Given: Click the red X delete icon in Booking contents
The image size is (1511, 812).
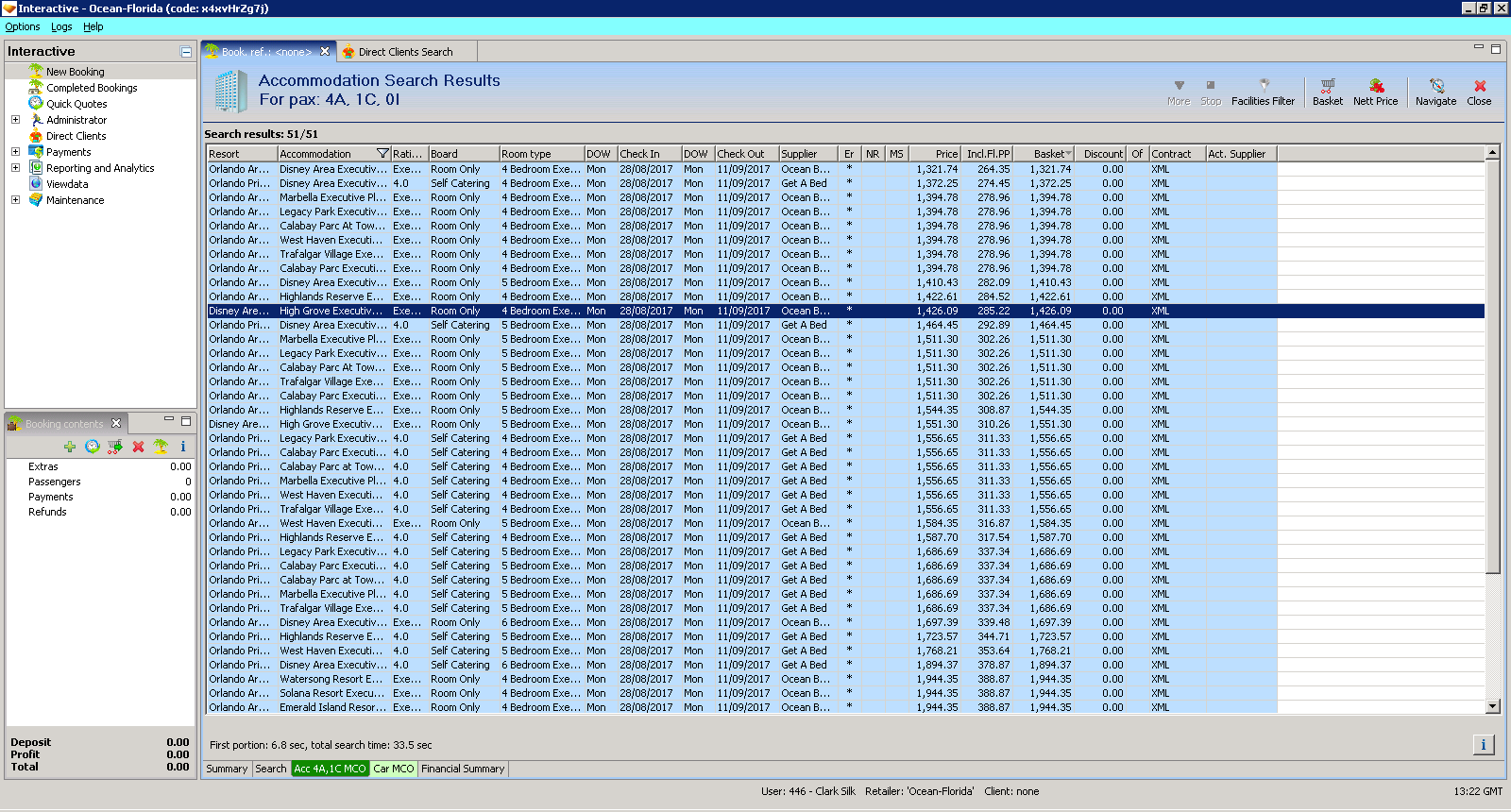Looking at the screenshot, I should point(138,447).
